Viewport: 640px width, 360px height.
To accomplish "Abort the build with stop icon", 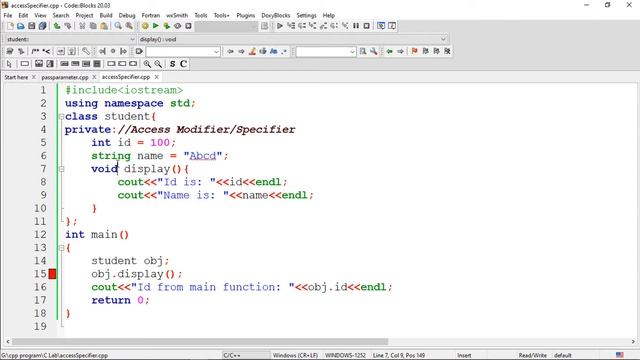I will click(188, 26).
